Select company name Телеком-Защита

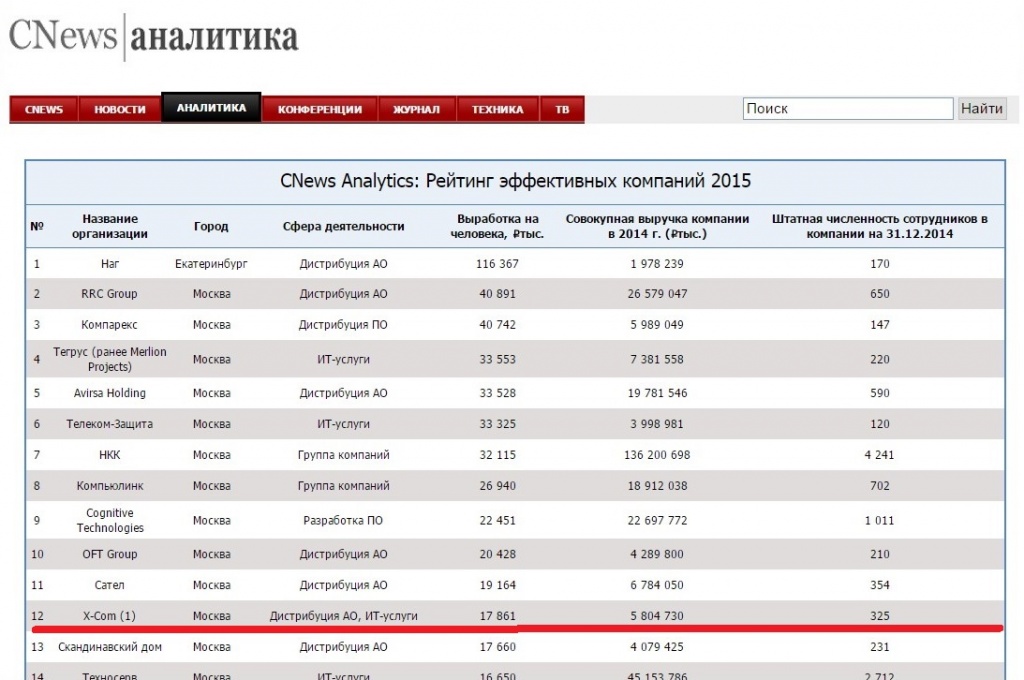pos(109,424)
